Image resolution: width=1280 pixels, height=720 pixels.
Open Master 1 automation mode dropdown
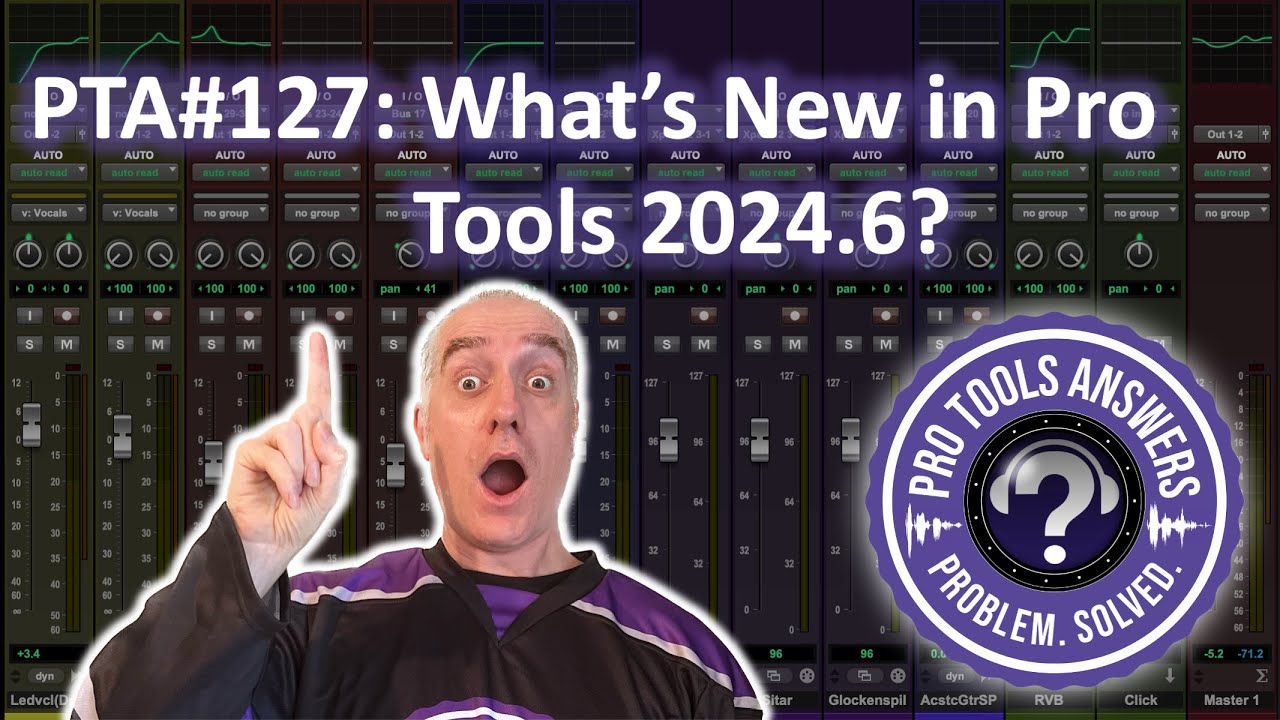coord(1231,172)
